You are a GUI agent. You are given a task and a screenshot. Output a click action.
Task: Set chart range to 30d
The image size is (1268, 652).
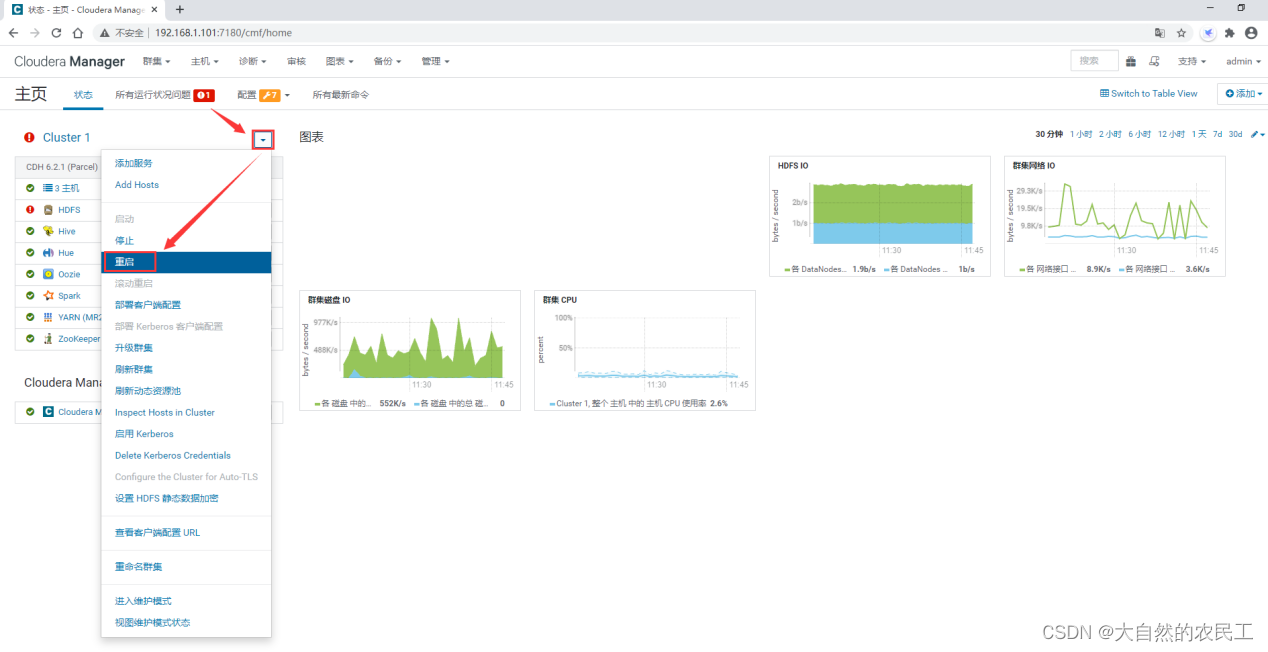tap(1236, 134)
